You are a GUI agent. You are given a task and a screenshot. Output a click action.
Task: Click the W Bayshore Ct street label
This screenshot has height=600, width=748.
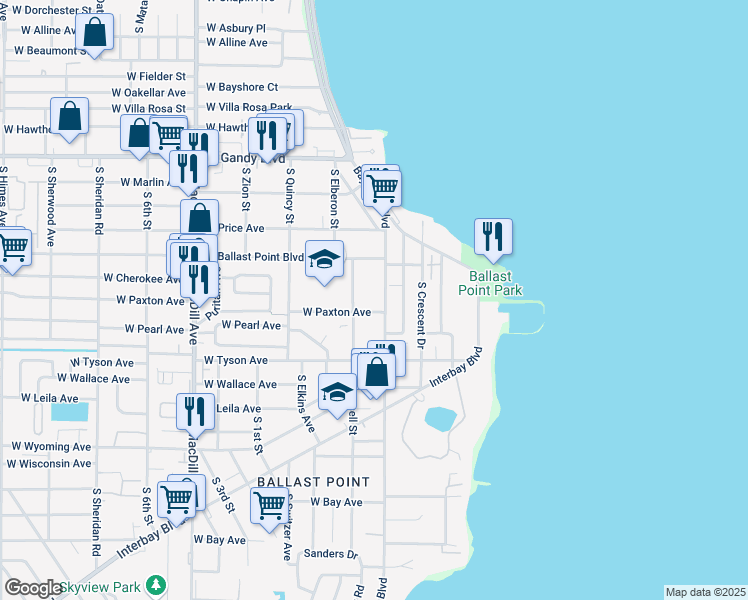[x=242, y=87]
